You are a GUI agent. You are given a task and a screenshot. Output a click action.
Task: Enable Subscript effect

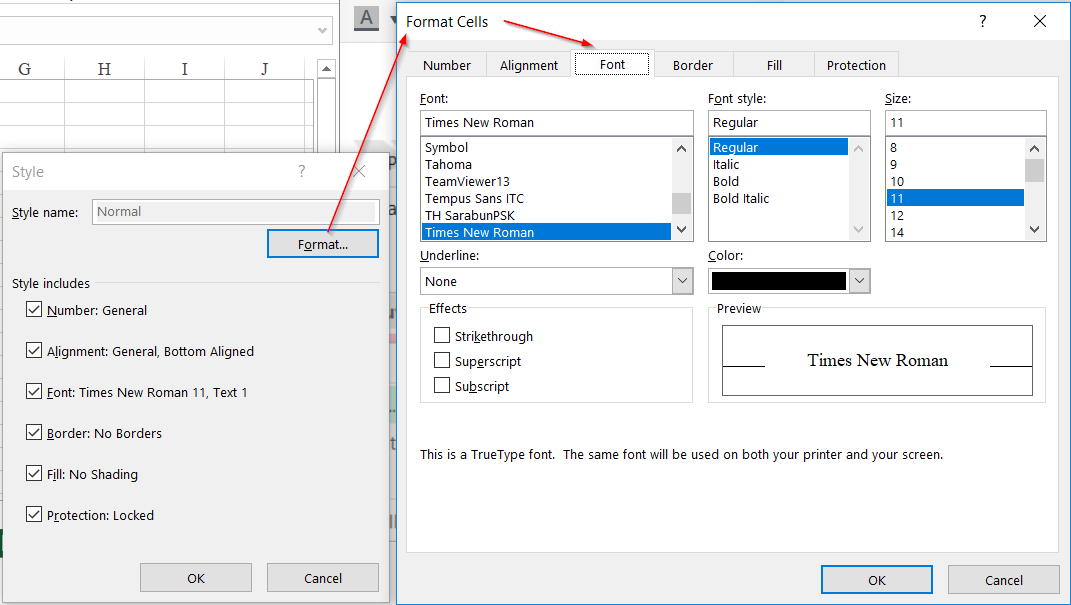[x=442, y=385]
